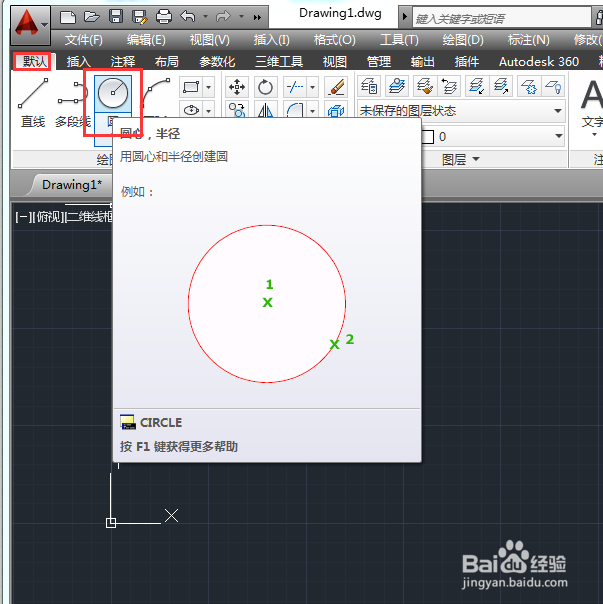The height and width of the screenshot is (604, 603).
Task: Select the Drawing1* document tab
Action: (72, 185)
